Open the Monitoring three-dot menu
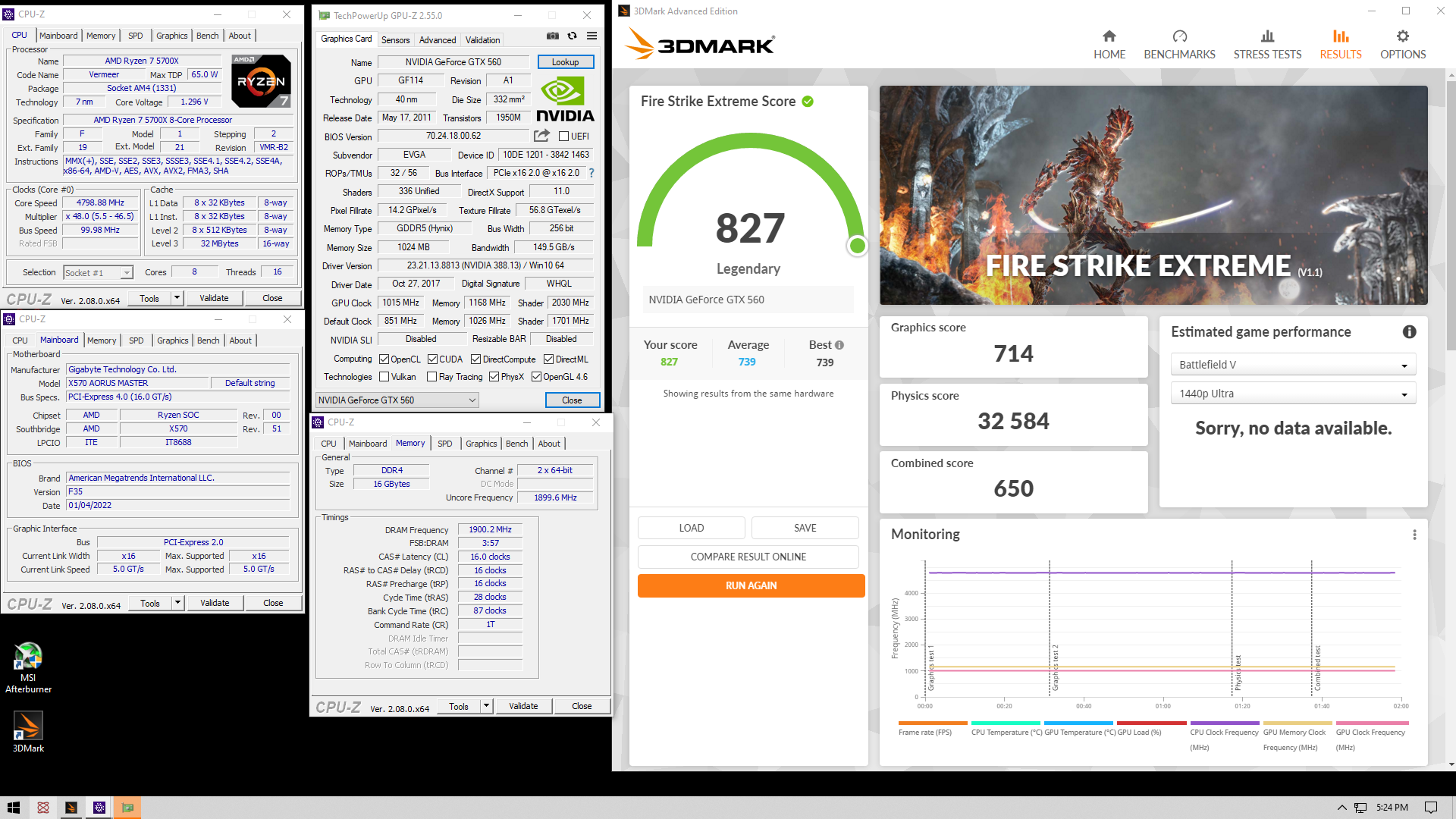The image size is (1456, 819). (x=1414, y=535)
